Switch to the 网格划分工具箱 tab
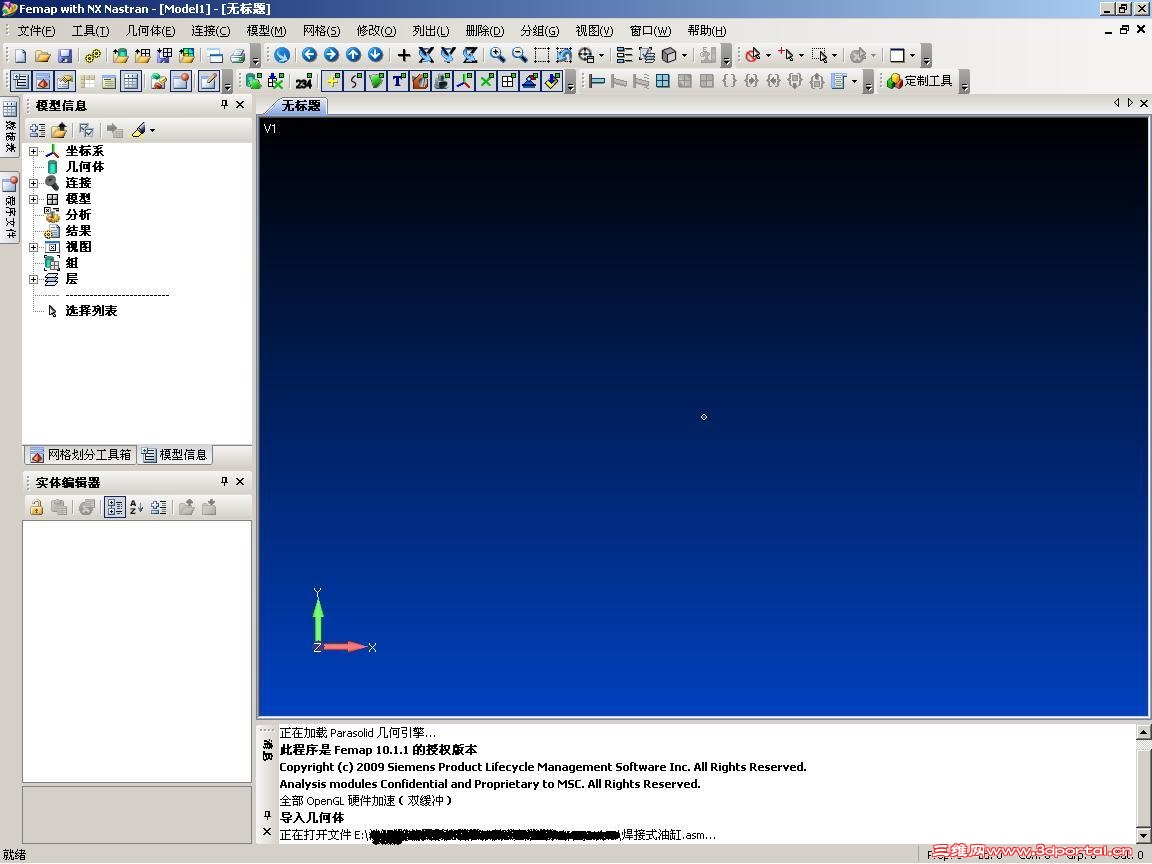 82,455
